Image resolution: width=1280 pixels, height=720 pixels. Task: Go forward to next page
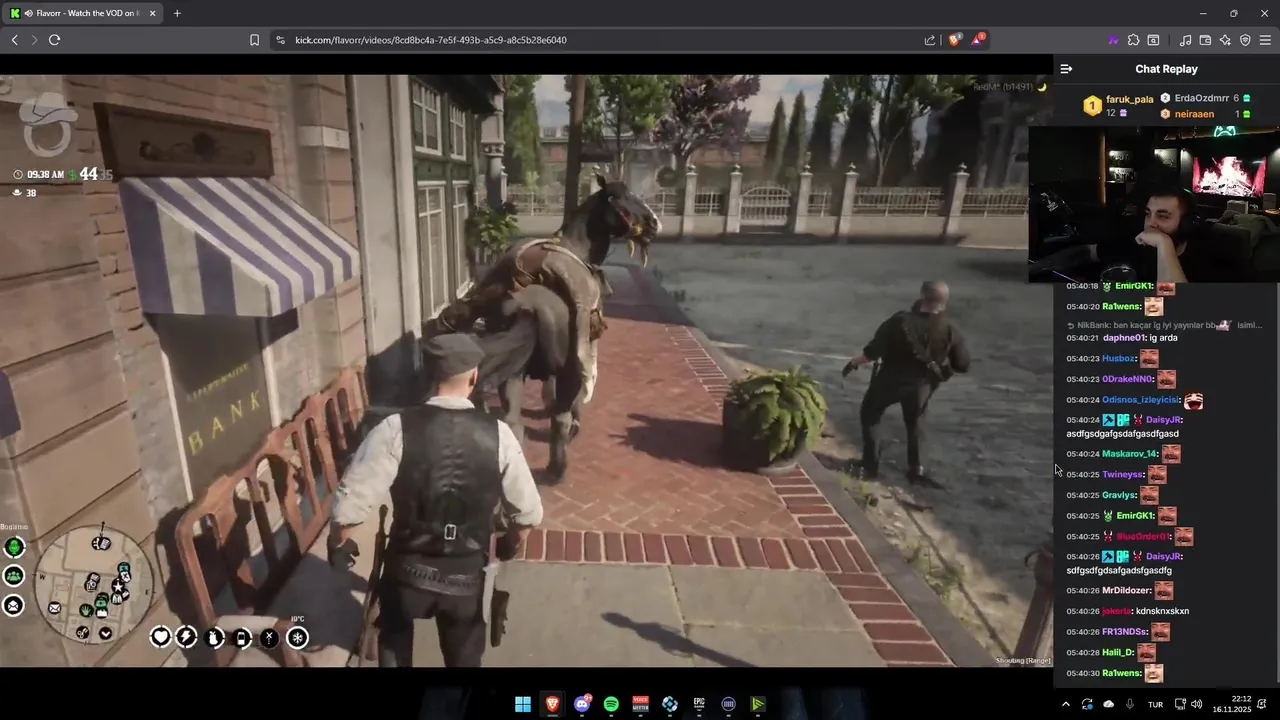34,40
